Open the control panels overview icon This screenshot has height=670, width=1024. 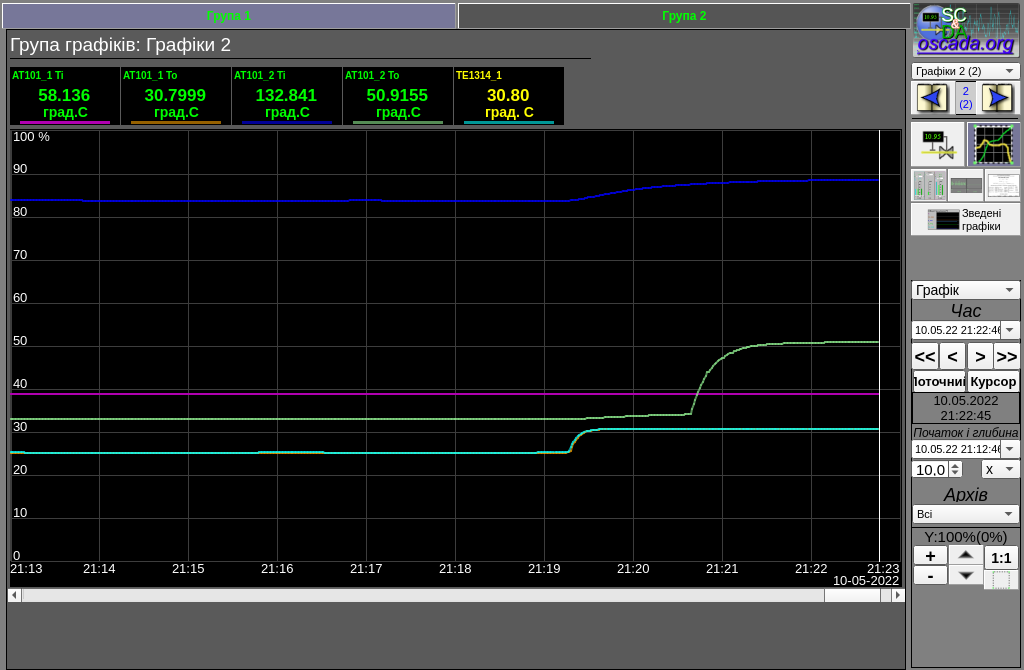click(929, 185)
